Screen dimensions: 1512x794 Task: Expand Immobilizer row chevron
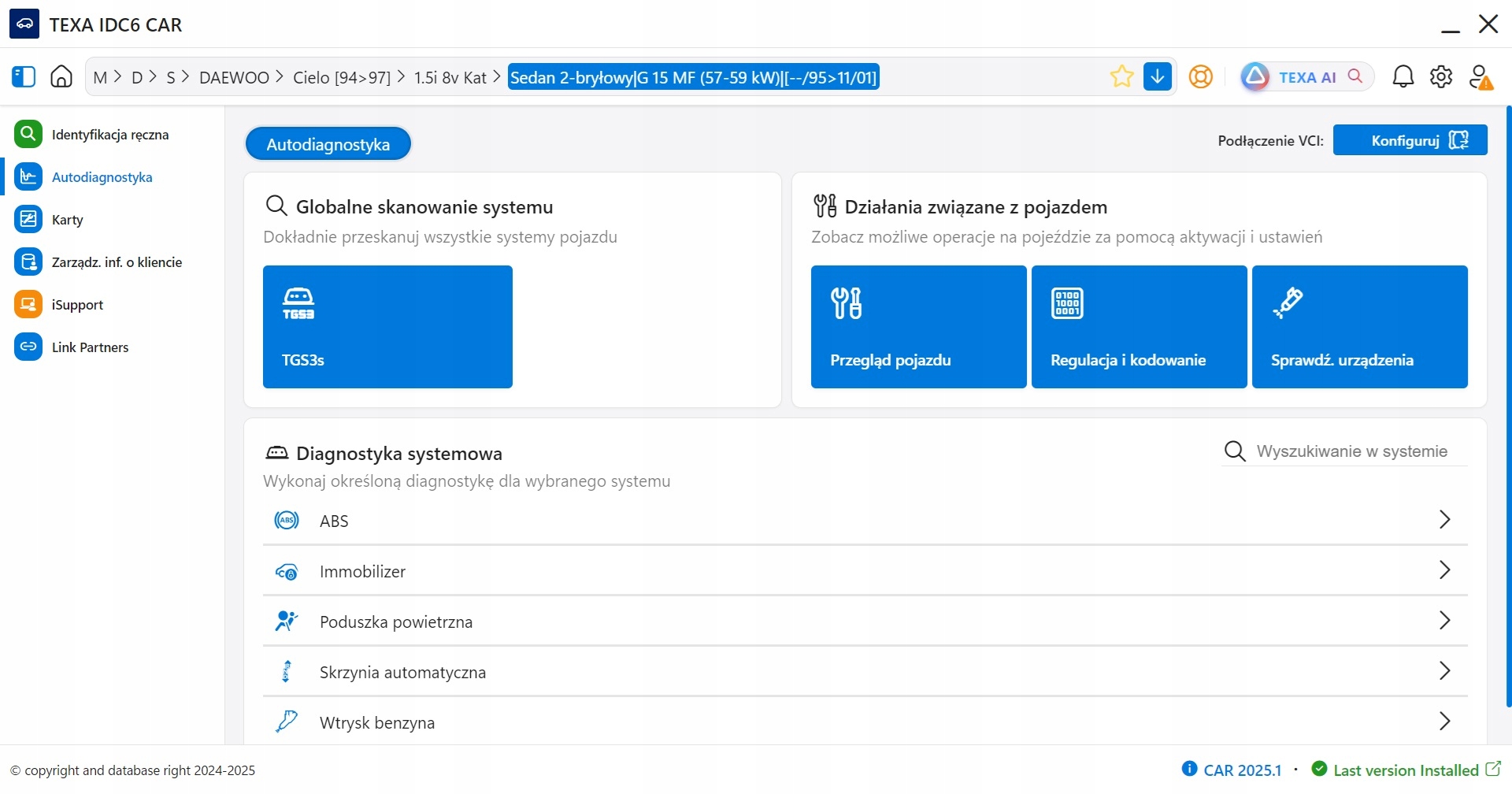(1444, 570)
